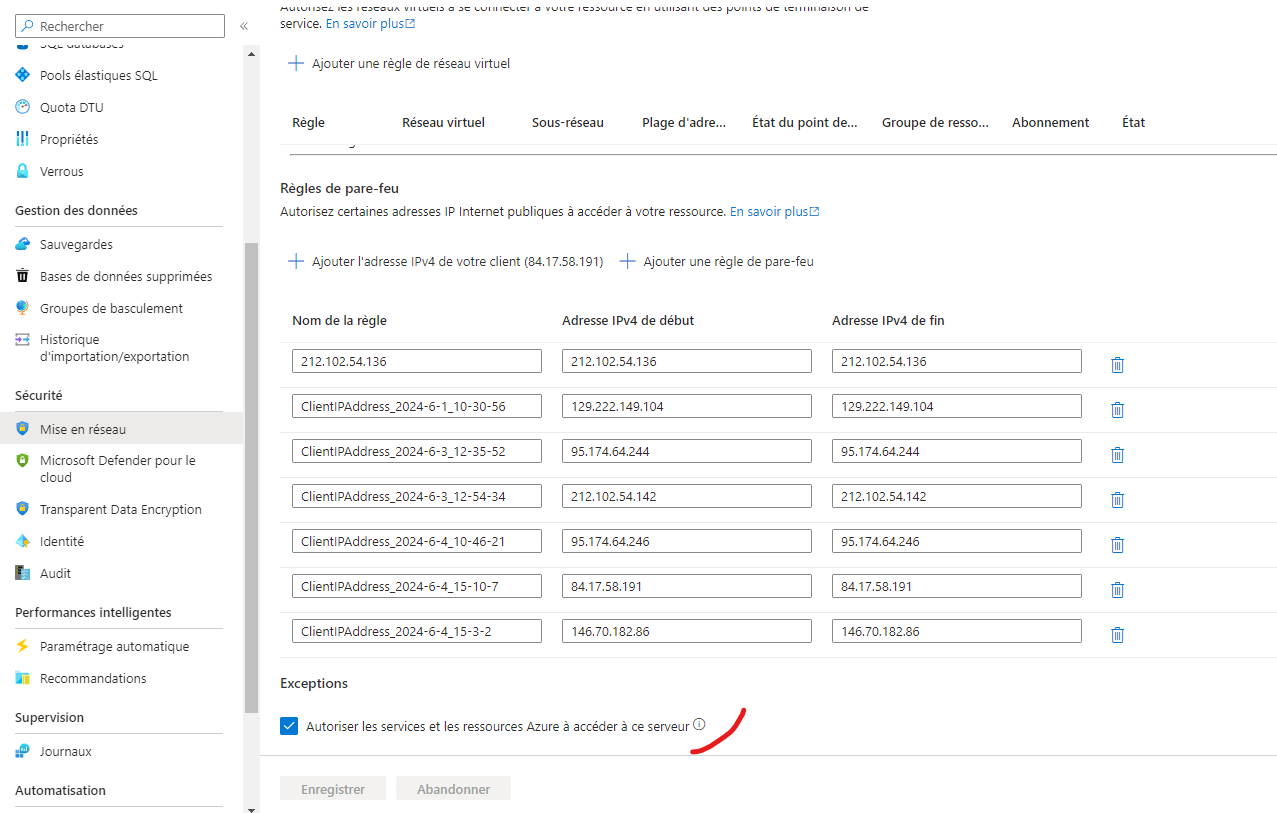
Task: Select Microsoft Defender pour le cloud
Action: coord(116,467)
